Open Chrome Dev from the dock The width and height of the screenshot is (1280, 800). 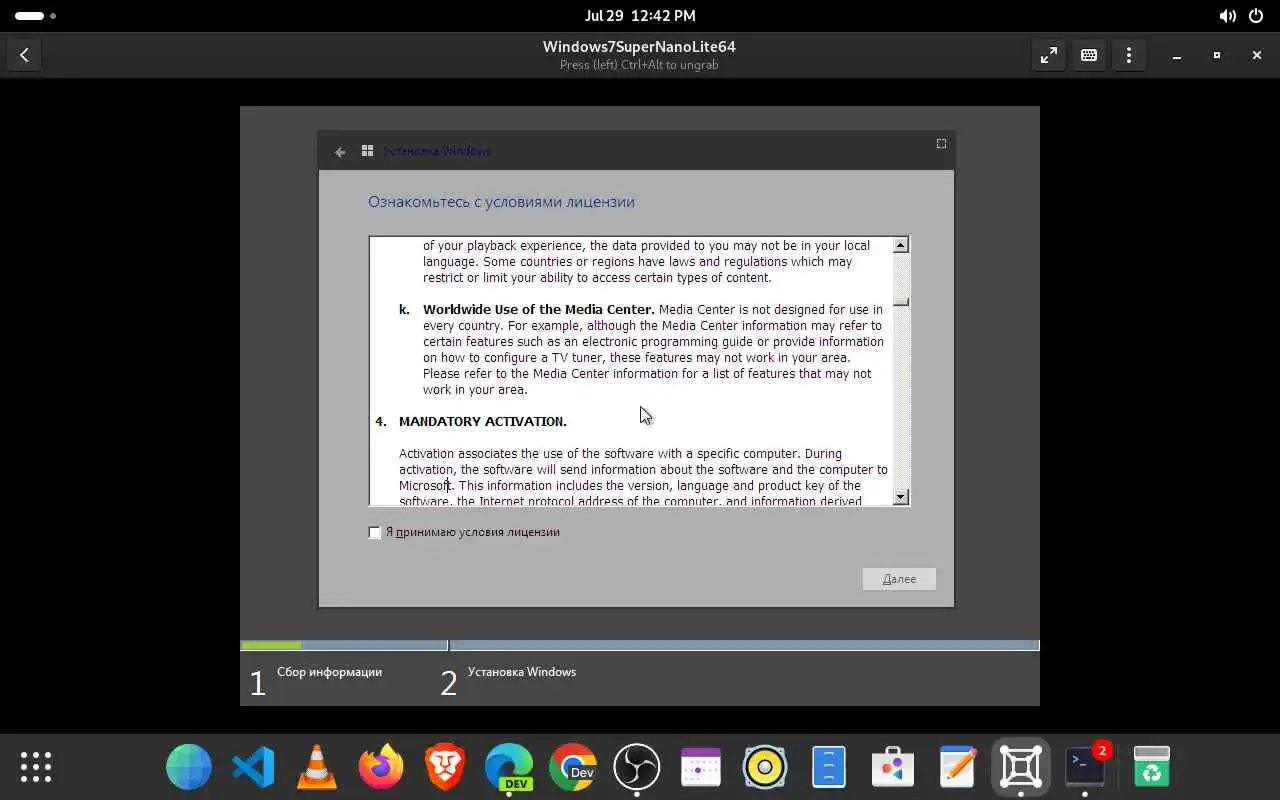tap(573, 767)
